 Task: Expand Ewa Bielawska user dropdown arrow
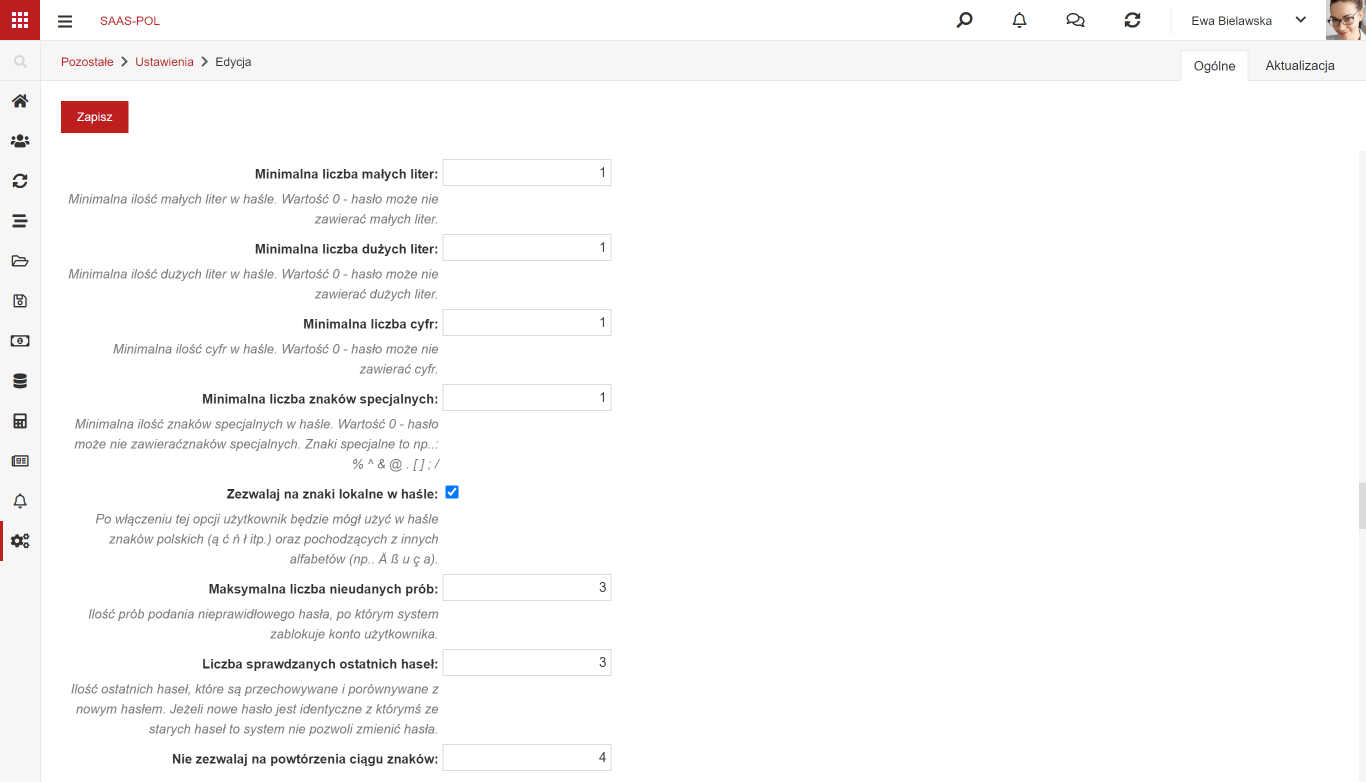(1301, 20)
